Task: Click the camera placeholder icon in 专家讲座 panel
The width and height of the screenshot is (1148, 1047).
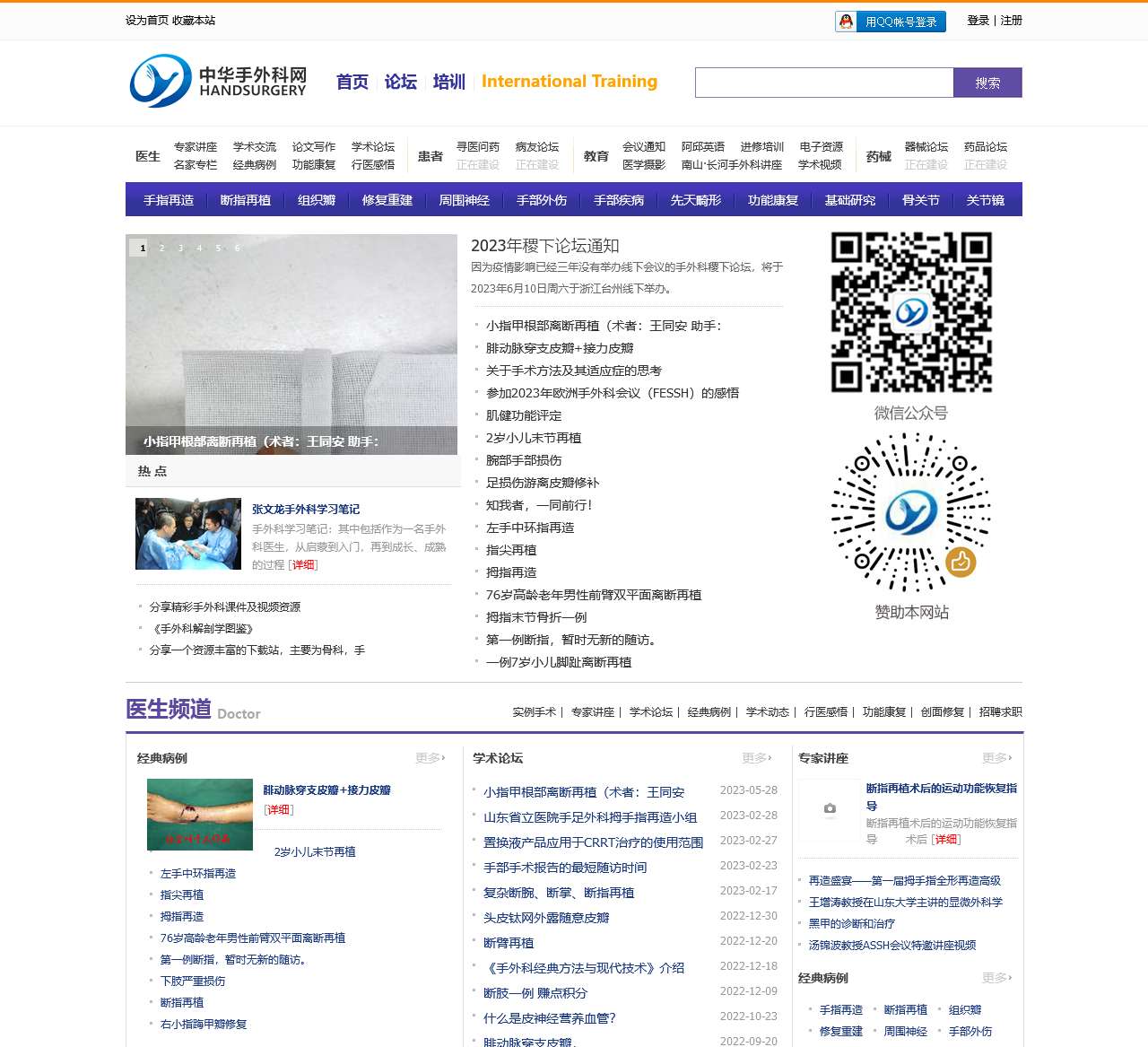Action: click(829, 810)
